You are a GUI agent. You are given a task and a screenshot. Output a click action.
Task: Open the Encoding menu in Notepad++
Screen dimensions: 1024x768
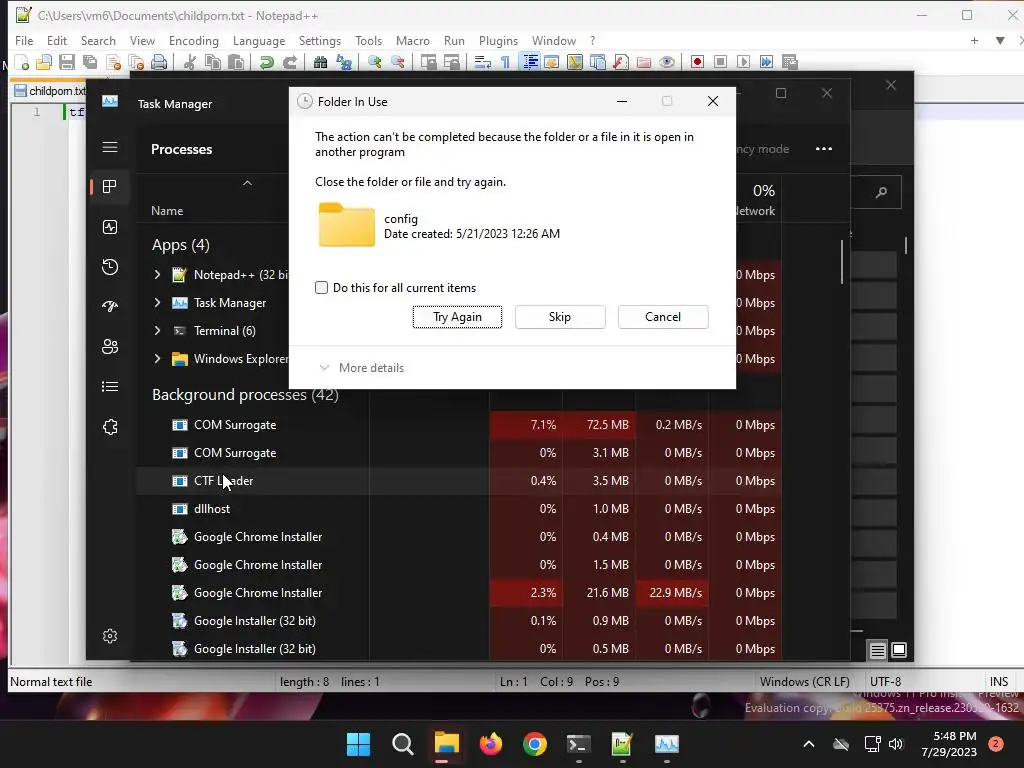(193, 40)
